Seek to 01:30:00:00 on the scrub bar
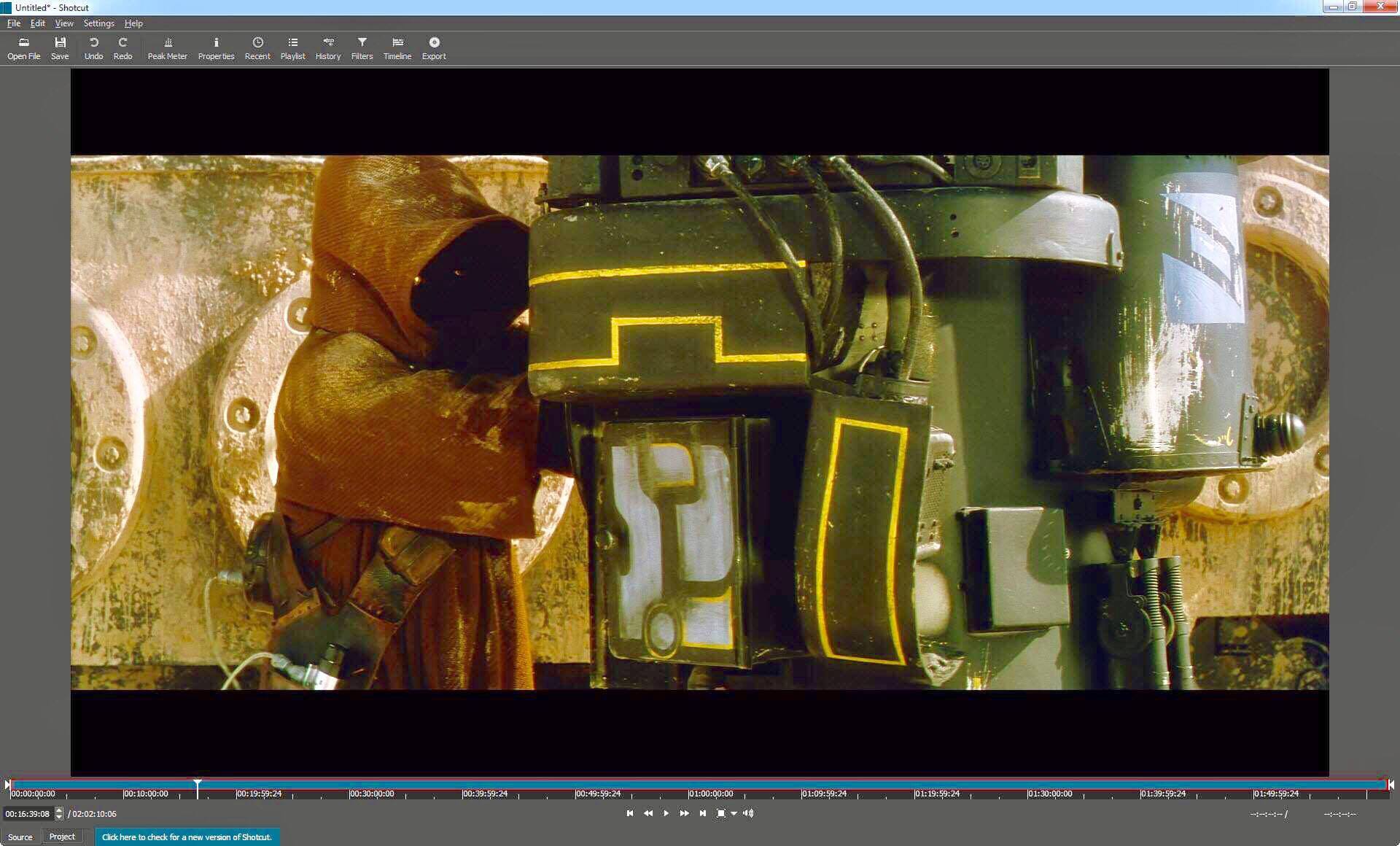This screenshot has width=1400, height=846. [x=1050, y=793]
